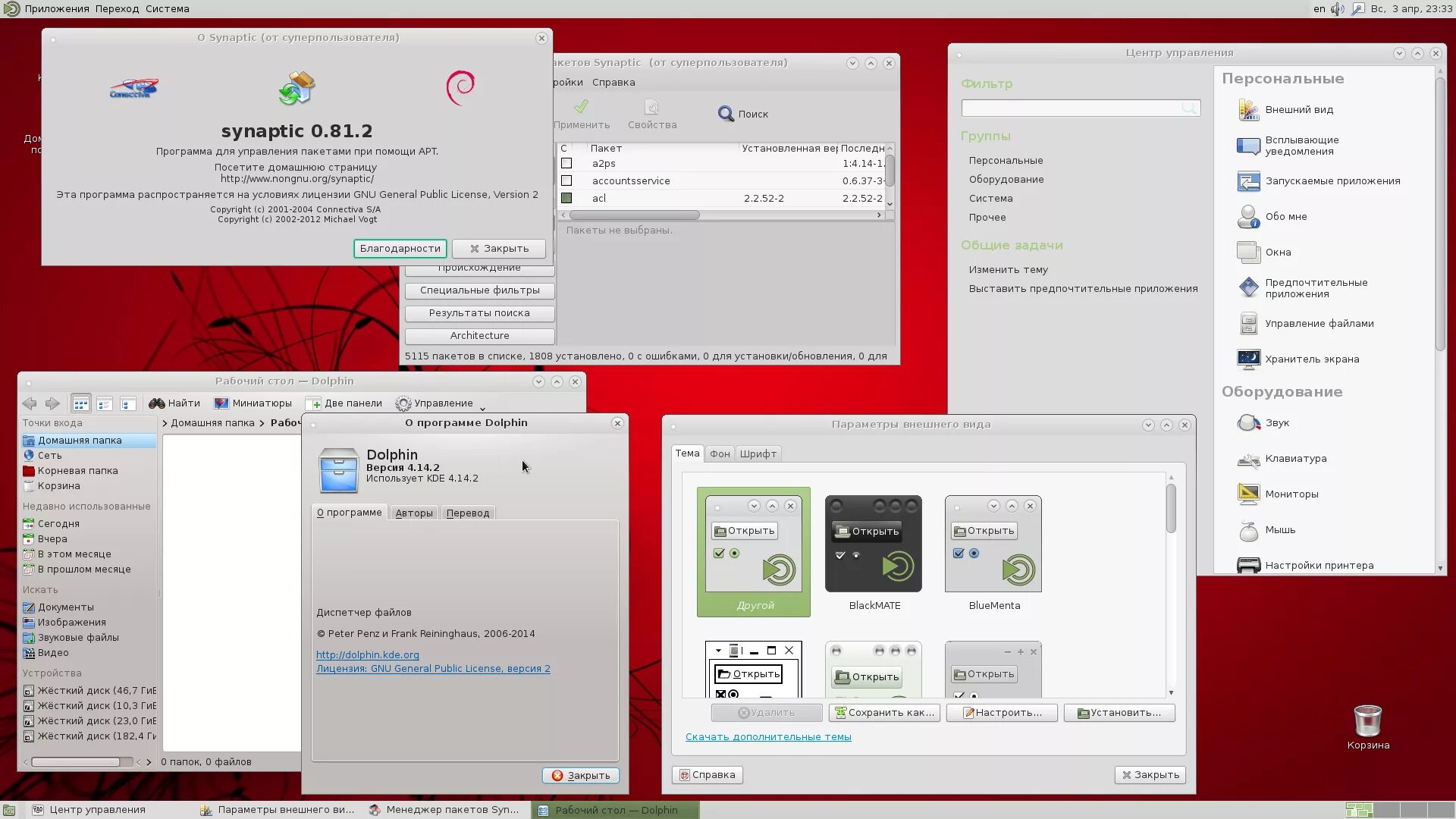Click the Search magnifier icon in Synaptic
Viewport: 1456px width, 819px height.
pos(726,114)
